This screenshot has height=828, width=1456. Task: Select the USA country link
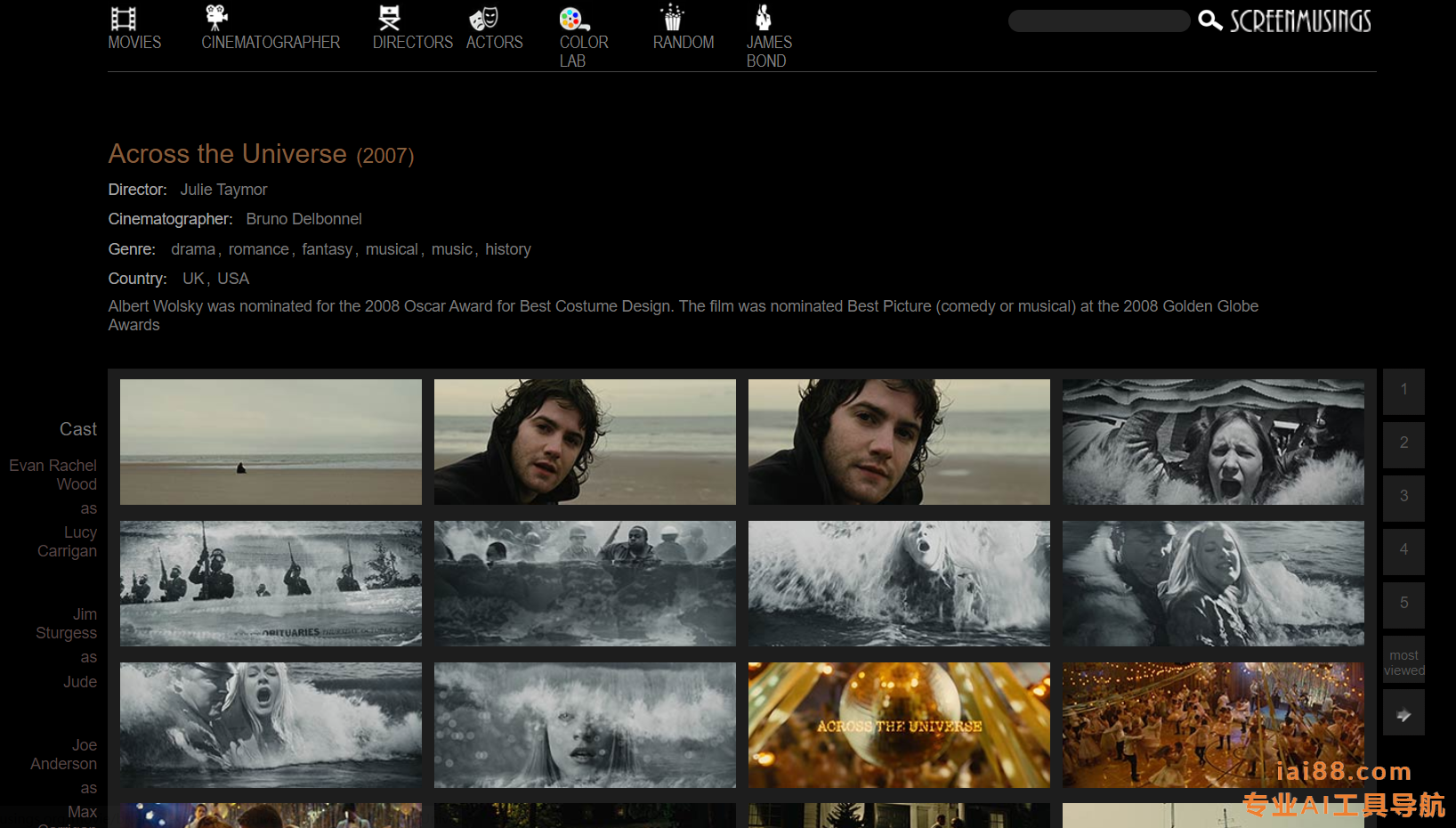(233, 279)
